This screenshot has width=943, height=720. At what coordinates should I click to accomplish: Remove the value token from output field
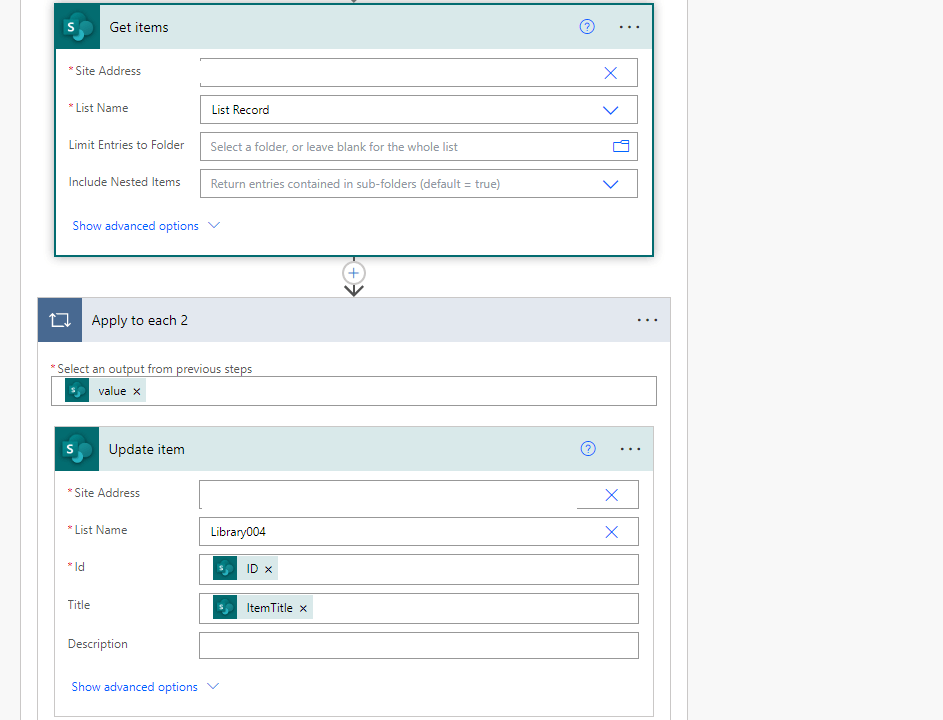coord(137,392)
